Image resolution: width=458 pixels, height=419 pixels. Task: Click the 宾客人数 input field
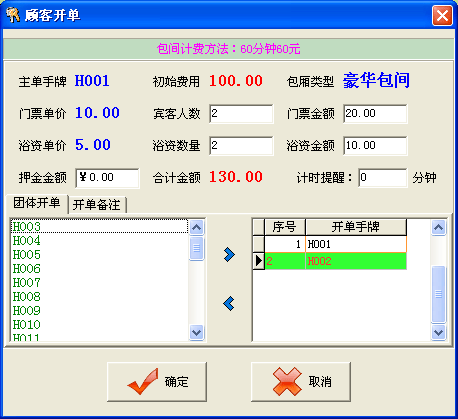(x=241, y=114)
